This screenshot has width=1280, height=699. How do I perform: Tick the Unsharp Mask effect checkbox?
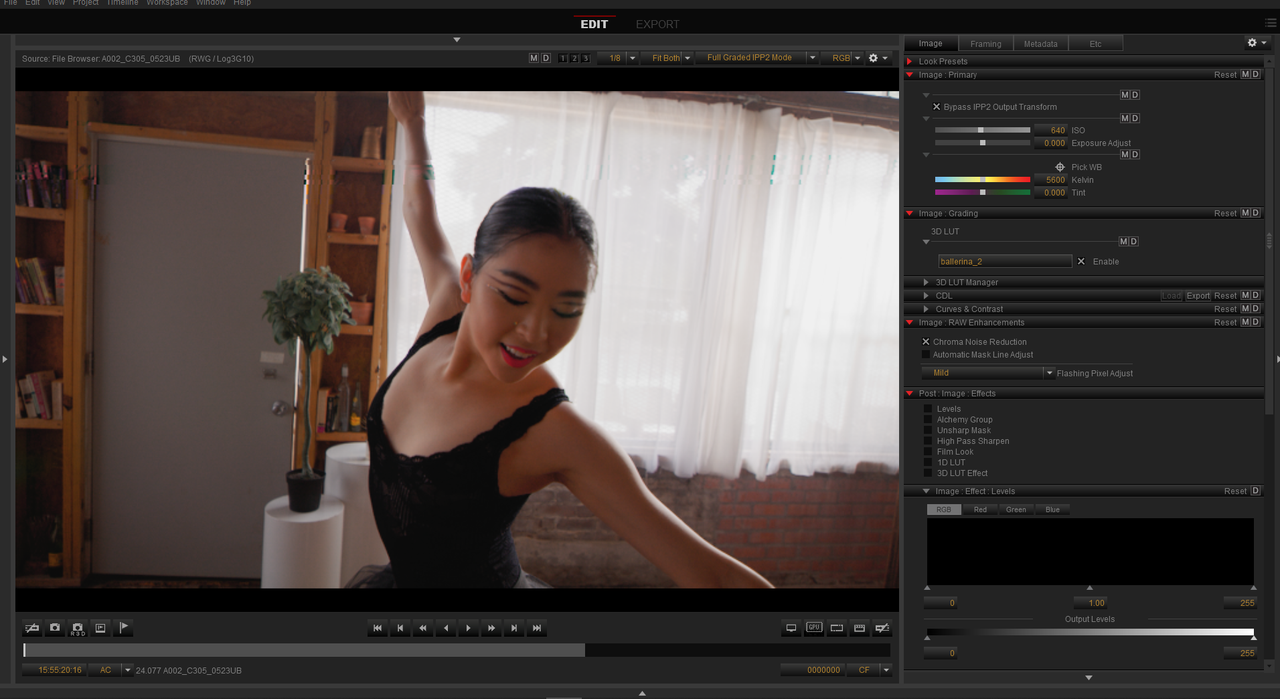pyautogui.click(x=929, y=431)
